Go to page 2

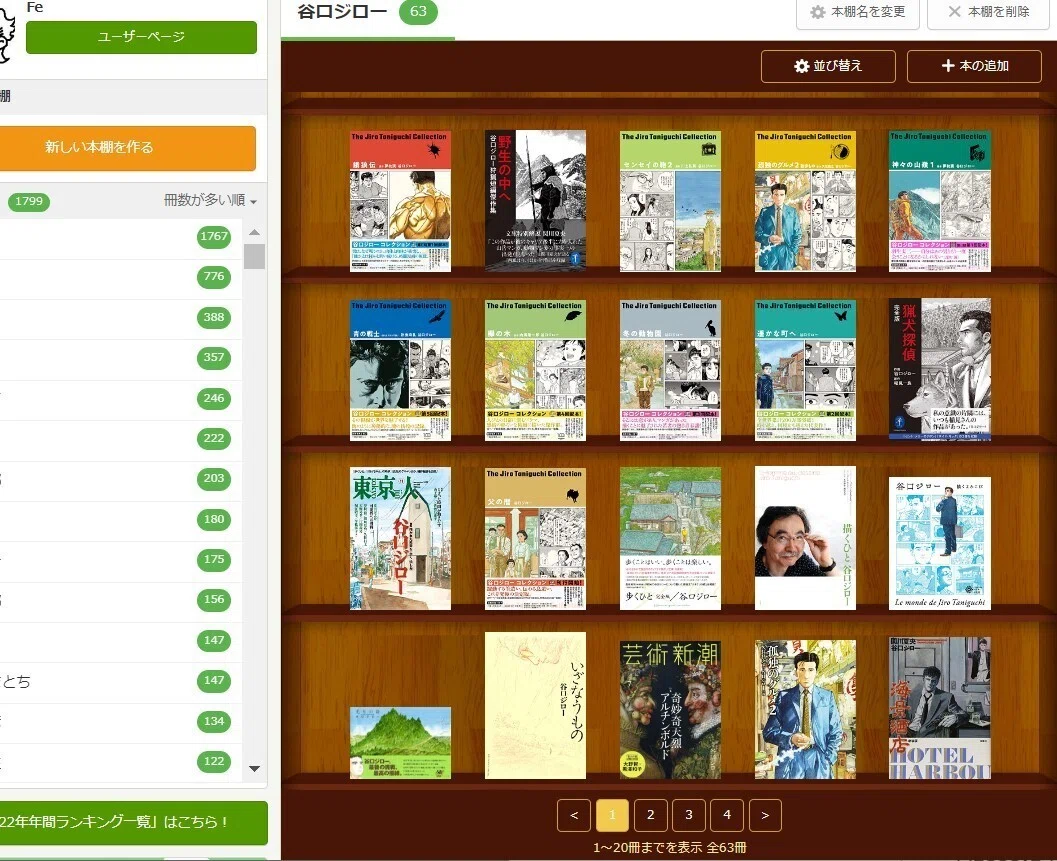pos(651,815)
